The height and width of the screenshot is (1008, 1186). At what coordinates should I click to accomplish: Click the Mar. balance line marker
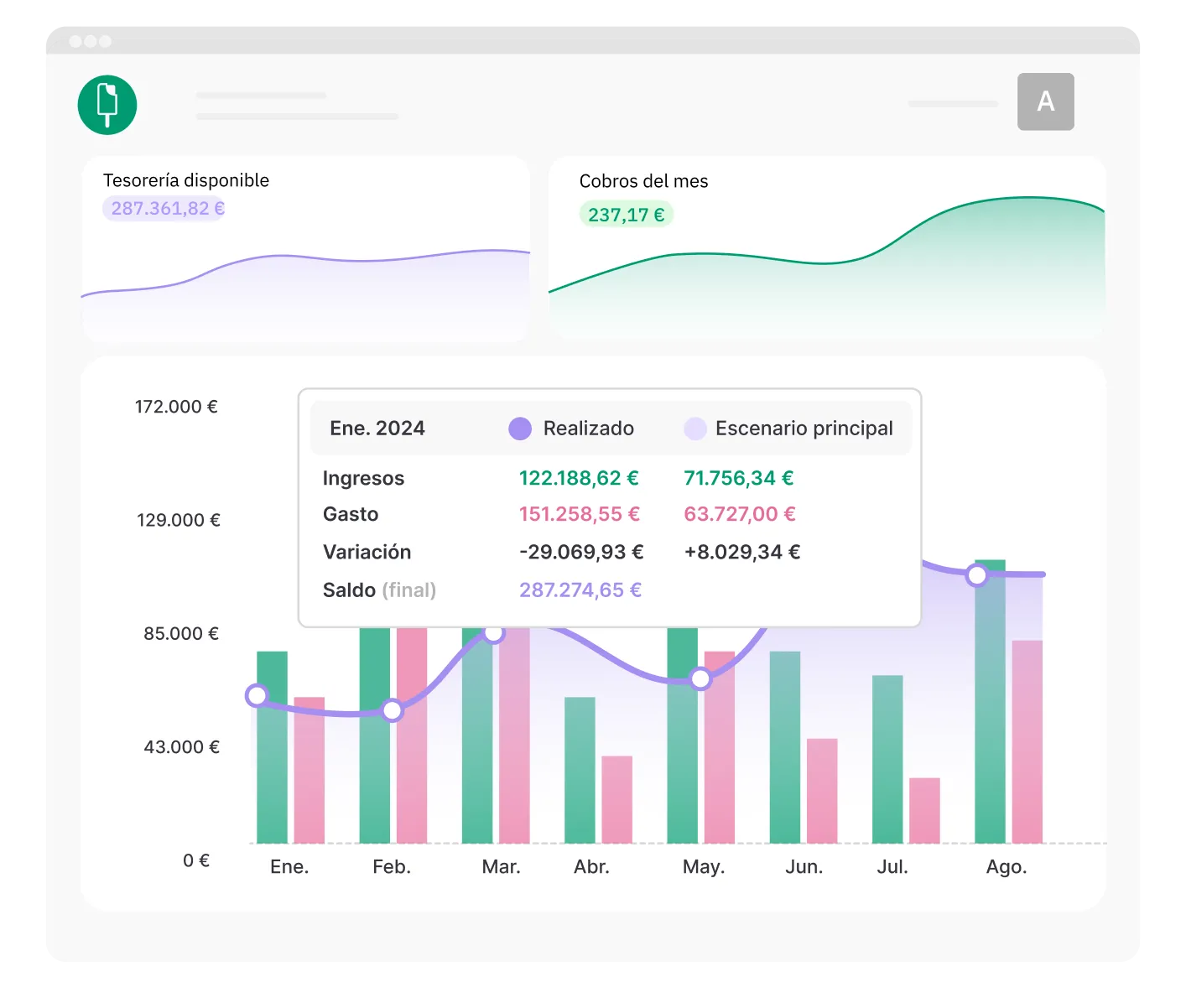(x=494, y=633)
